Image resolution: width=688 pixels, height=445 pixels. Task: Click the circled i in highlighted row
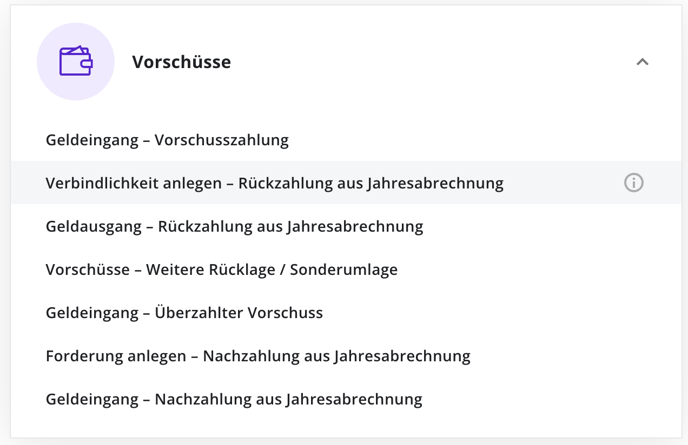click(634, 183)
